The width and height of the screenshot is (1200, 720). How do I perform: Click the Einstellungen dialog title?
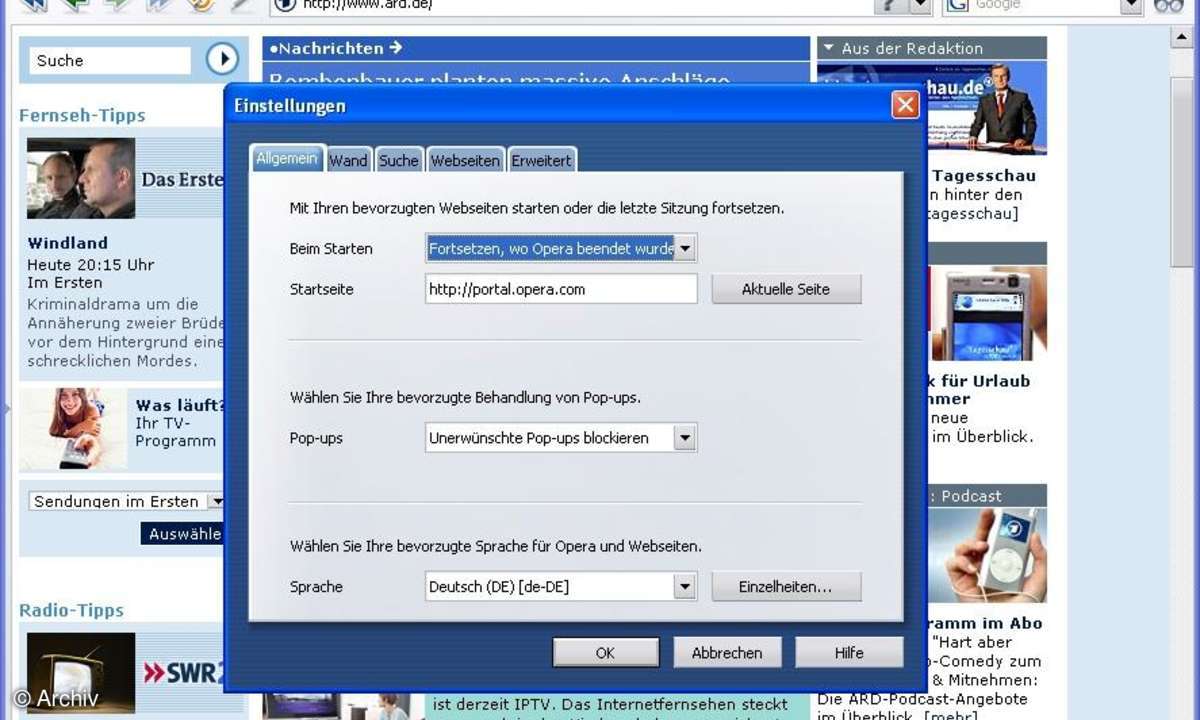pyautogui.click(x=290, y=106)
